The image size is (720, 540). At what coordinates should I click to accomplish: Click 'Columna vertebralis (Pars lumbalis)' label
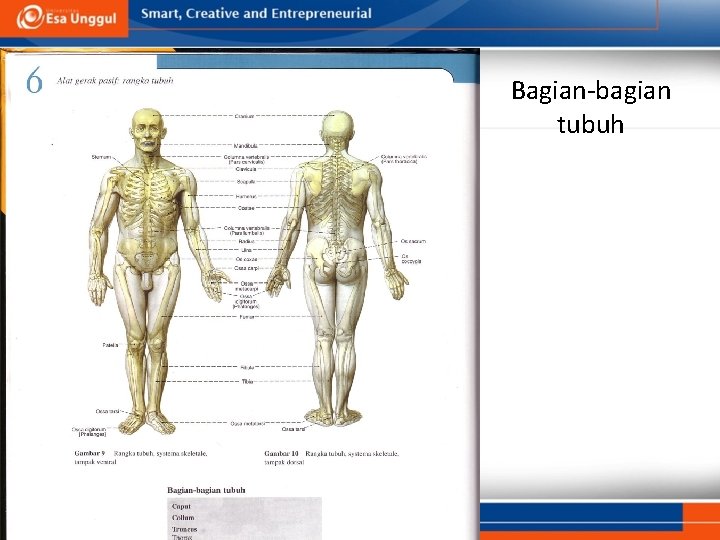point(246,231)
